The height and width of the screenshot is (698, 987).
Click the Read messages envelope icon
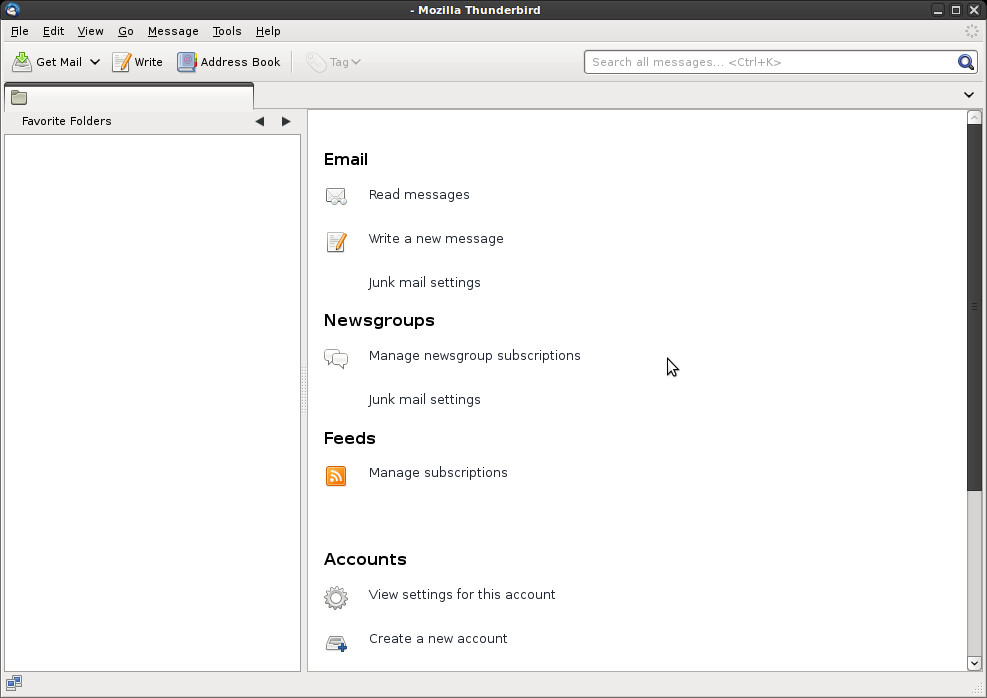tap(336, 196)
